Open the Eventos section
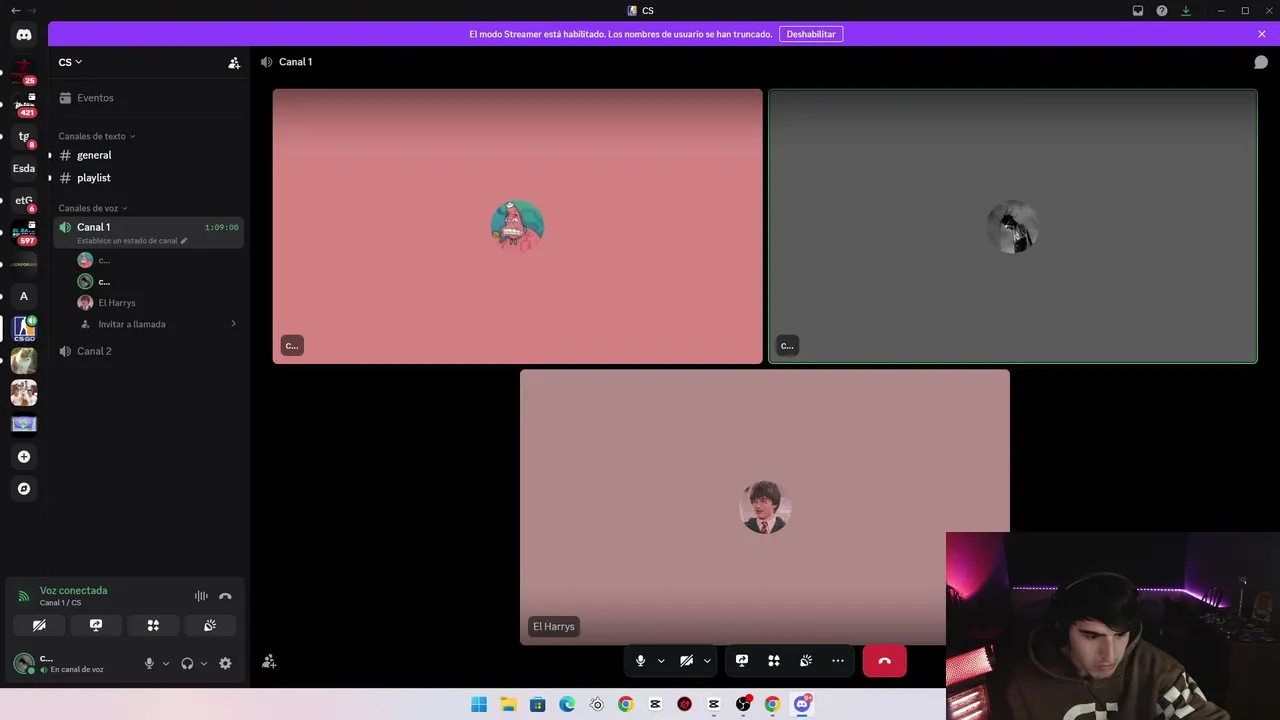 click(148, 98)
